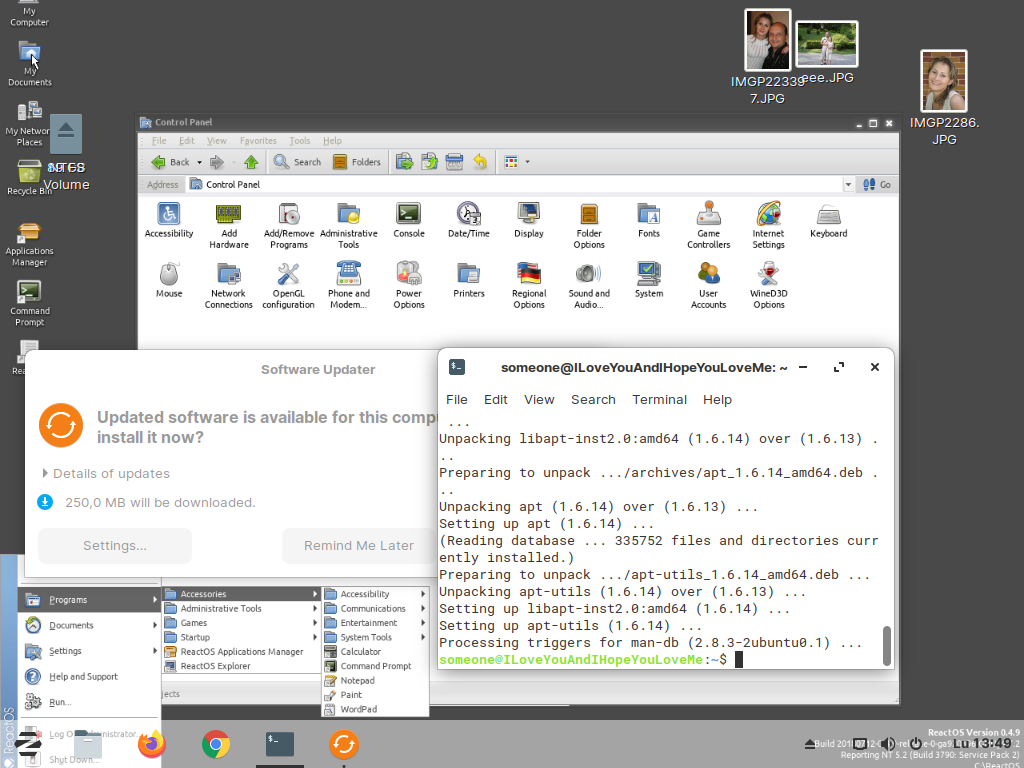Screen dimensions: 1024x768
Task: Open the Keyboard applet
Action: (829, 220)
